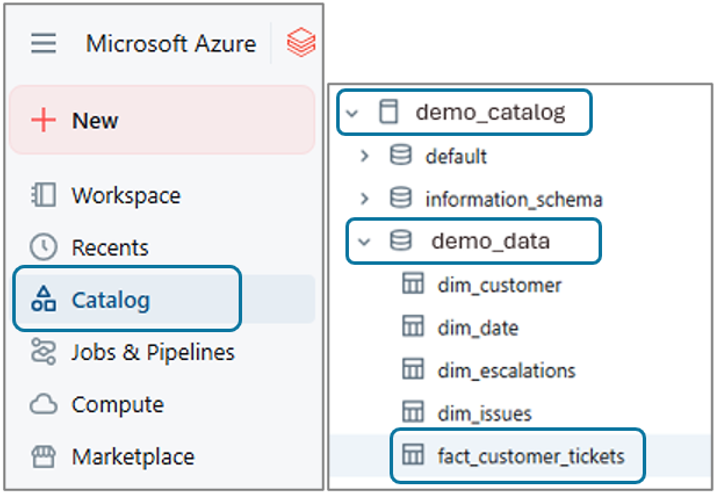The height and width of the screenshot is (496, 718).
Task: Open Catalog in the sidebar
Action: click(110, 300)
